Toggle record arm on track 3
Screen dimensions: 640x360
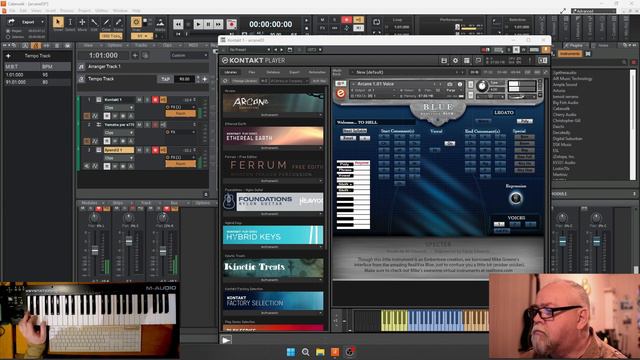155,150
